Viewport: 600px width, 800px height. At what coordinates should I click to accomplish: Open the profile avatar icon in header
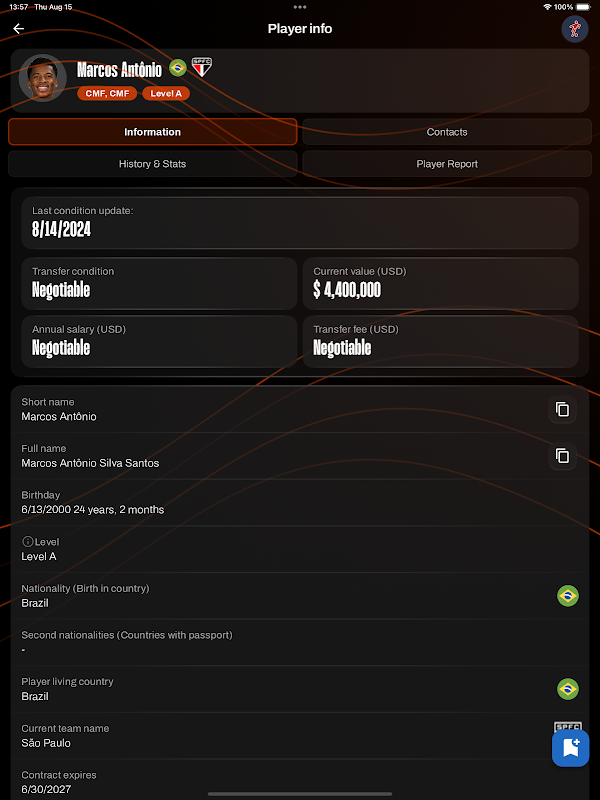click(575, 29)
